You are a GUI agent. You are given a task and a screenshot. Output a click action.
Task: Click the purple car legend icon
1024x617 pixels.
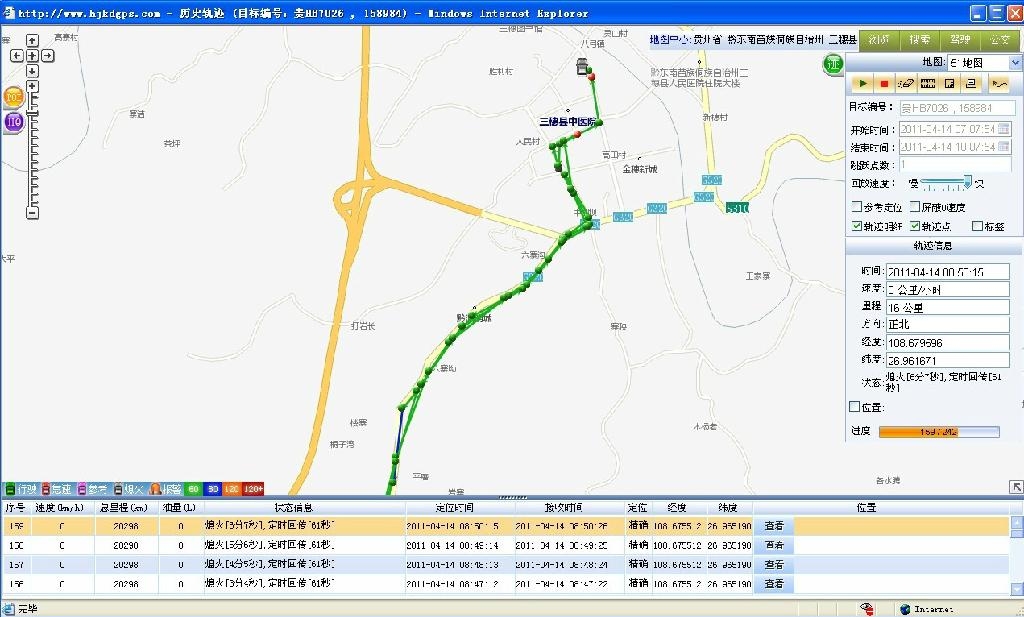[x=82, y=489]
